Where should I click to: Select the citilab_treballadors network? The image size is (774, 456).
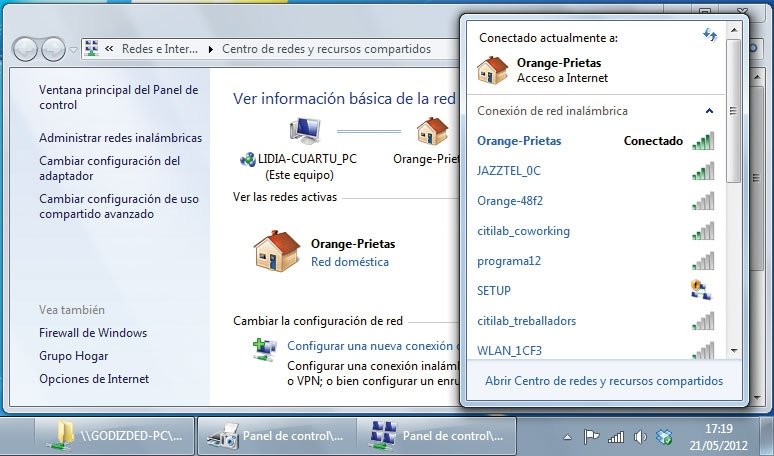[595, 321]
